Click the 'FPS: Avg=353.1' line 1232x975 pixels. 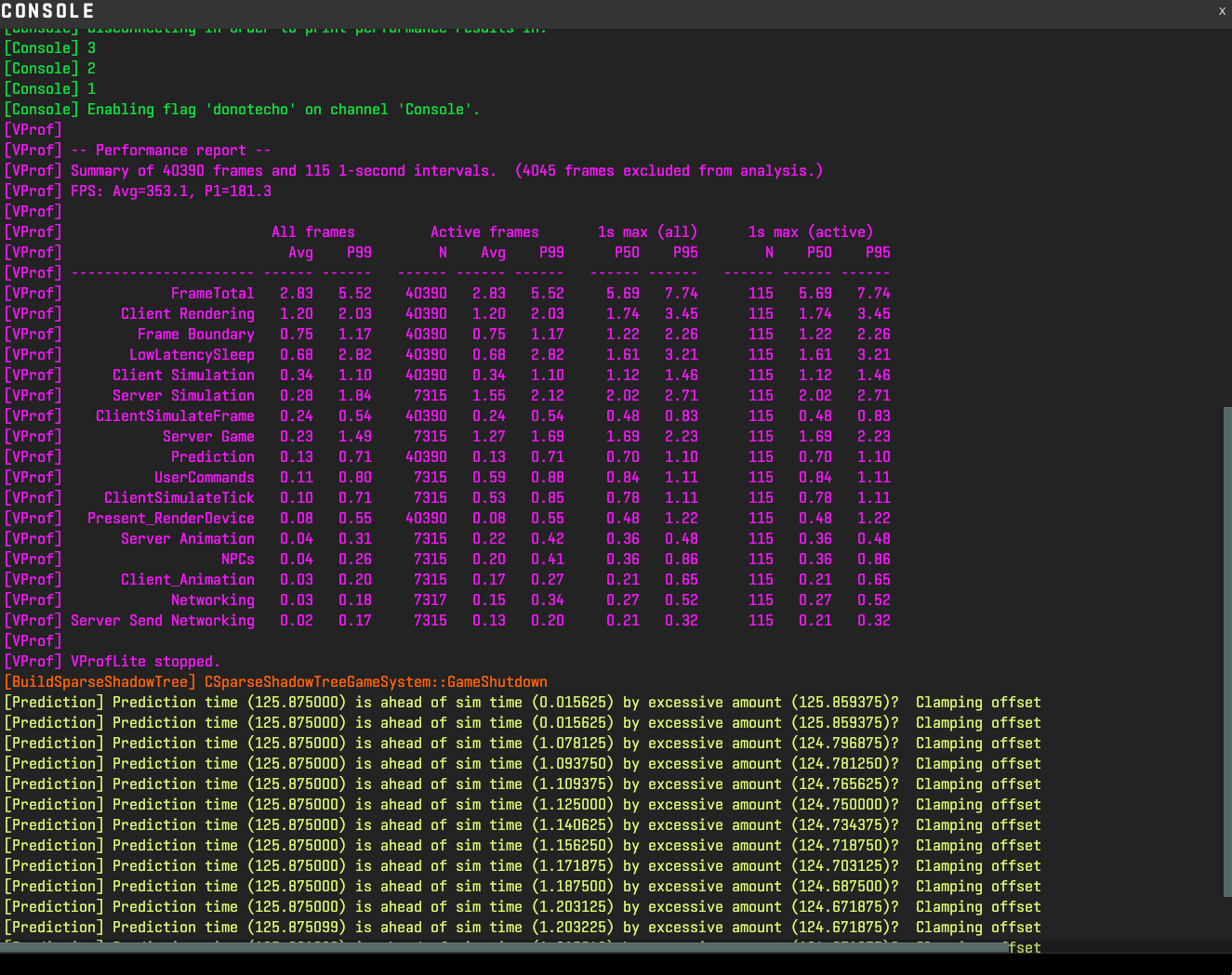pyautogui.click(x=171, y=191)
